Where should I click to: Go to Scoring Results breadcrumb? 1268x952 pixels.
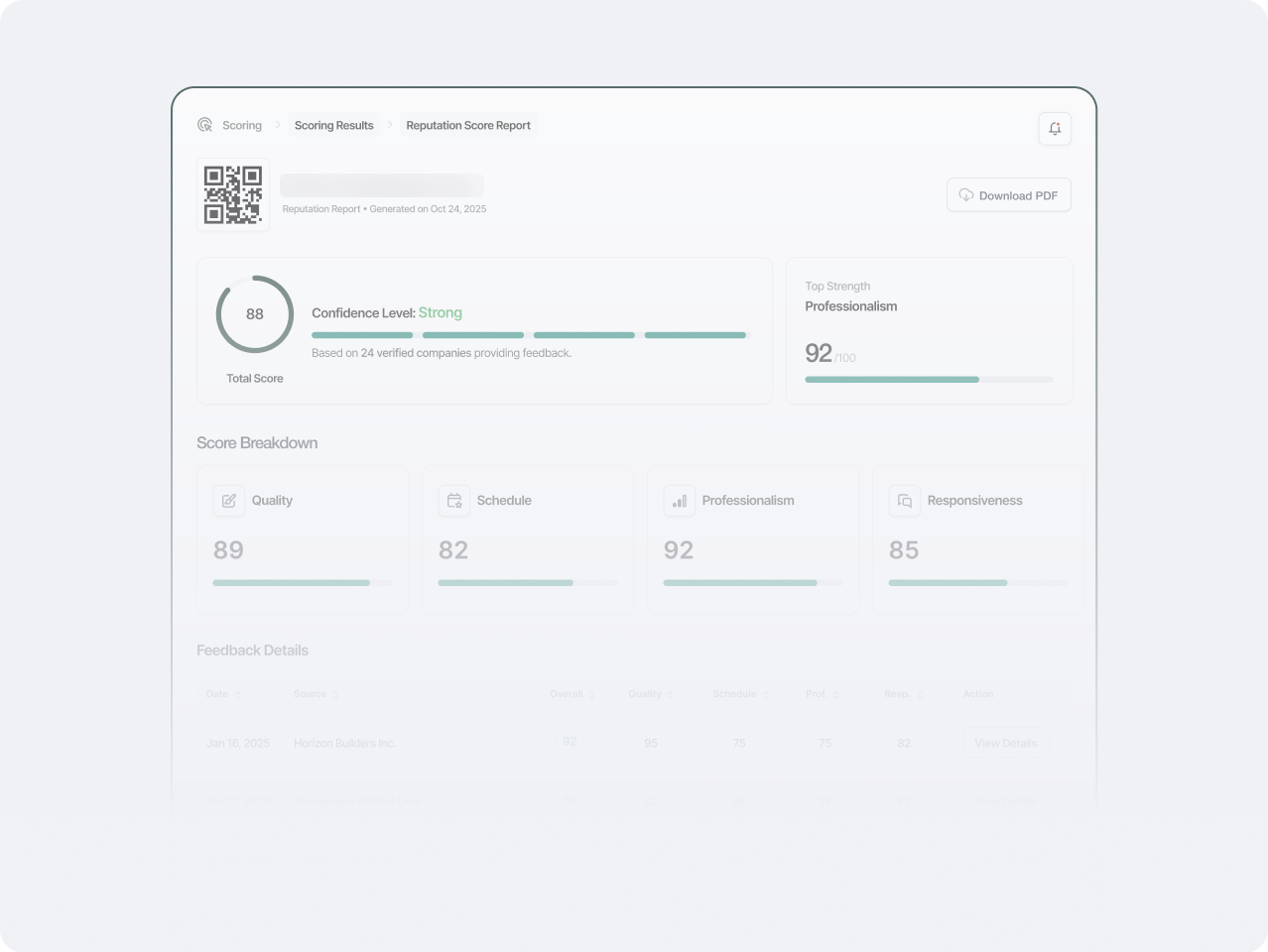tap(334, 126)
